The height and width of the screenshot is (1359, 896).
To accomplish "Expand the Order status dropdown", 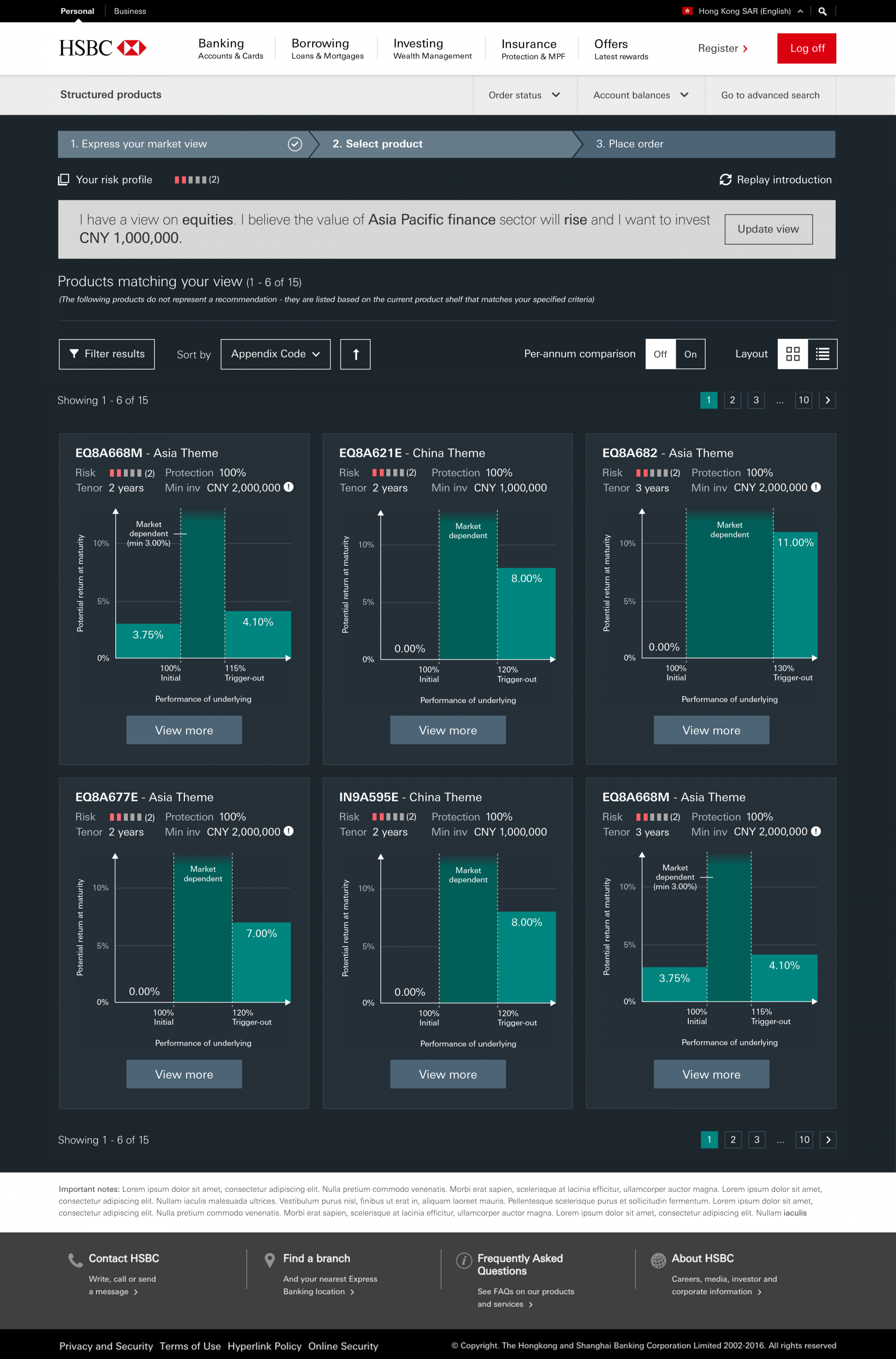I will tap(524, 95).
